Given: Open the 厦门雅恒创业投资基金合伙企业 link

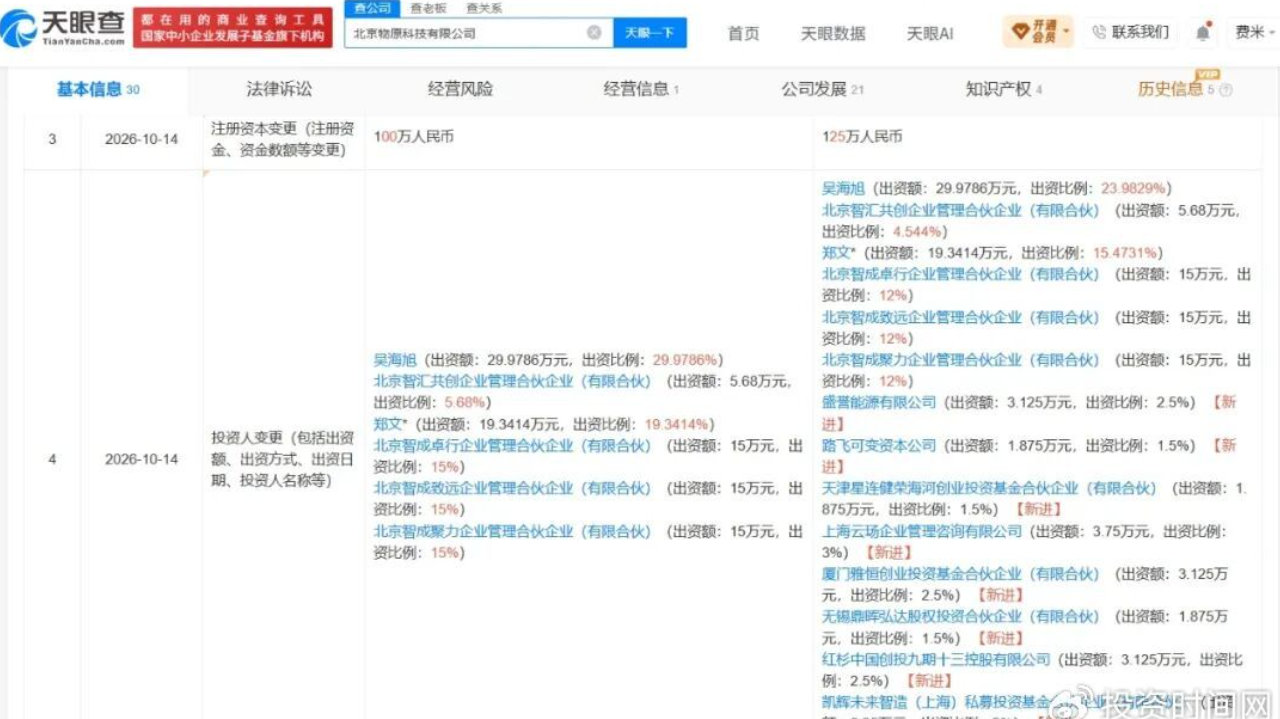Looking at the screenshot, I should pyautogui.click(x=960, y=574).
